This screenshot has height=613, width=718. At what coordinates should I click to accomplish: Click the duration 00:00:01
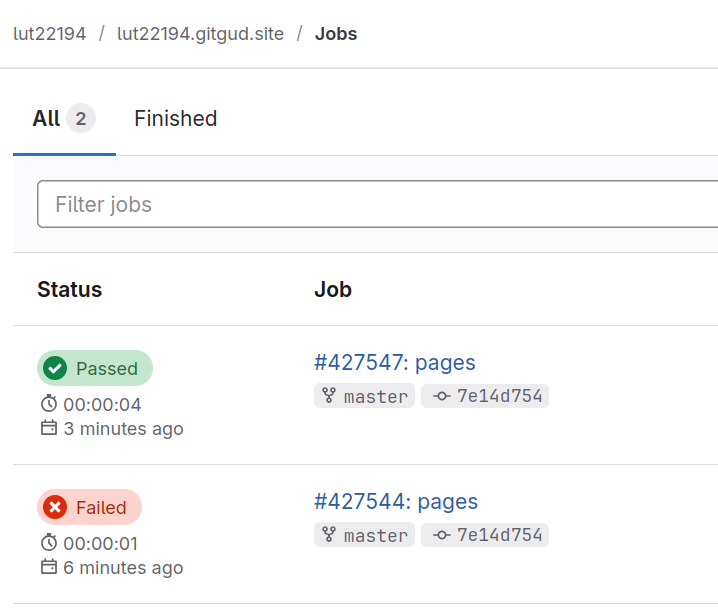point(100,544)
